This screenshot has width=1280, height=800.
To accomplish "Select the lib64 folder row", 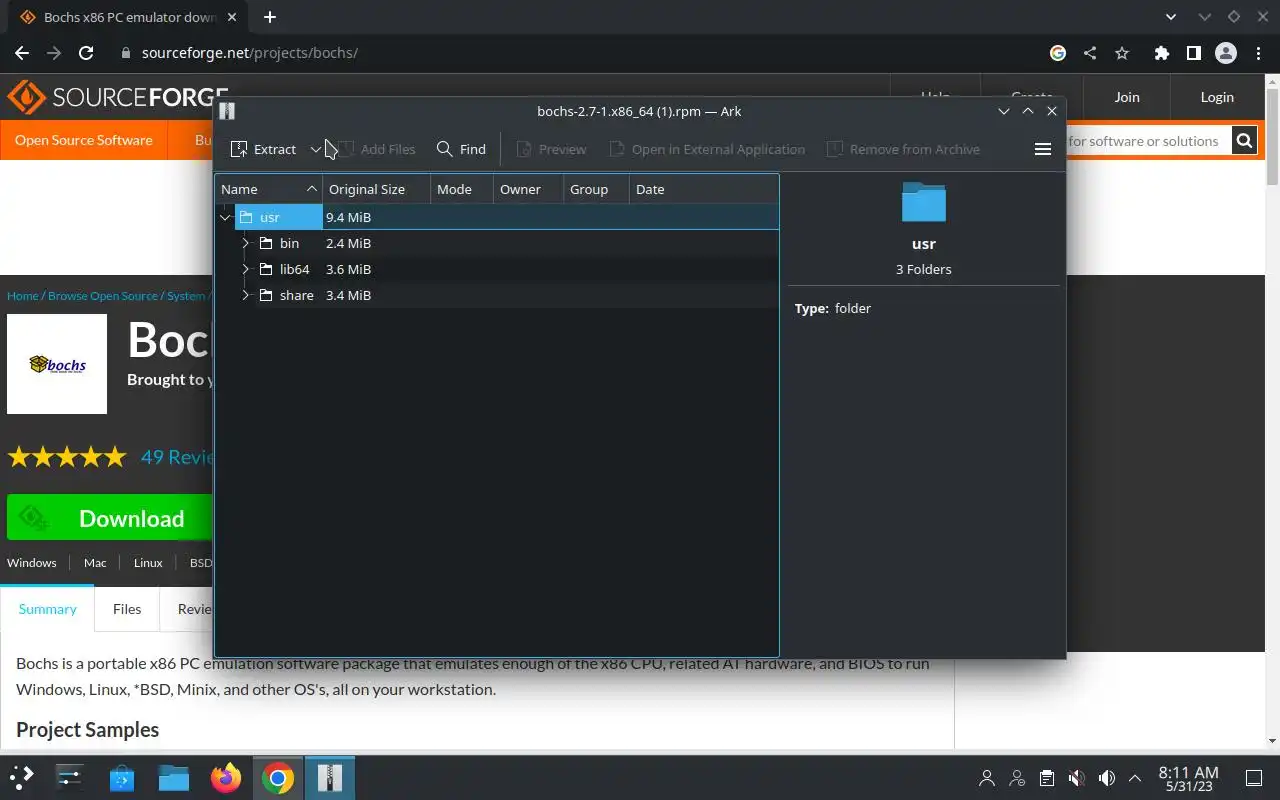I will [497, 269].
